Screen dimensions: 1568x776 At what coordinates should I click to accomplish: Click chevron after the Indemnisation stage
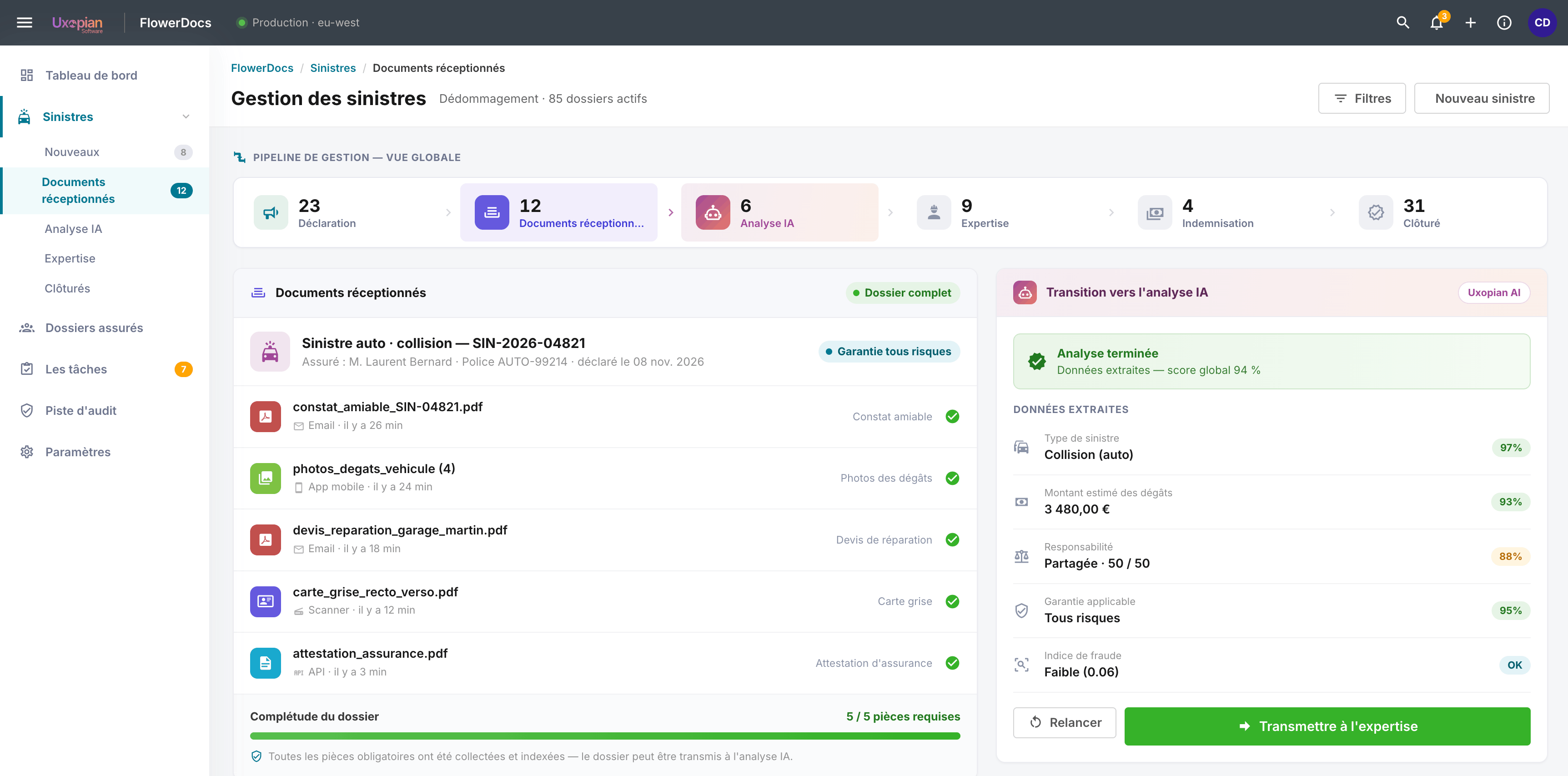(x=1332, y=212)
